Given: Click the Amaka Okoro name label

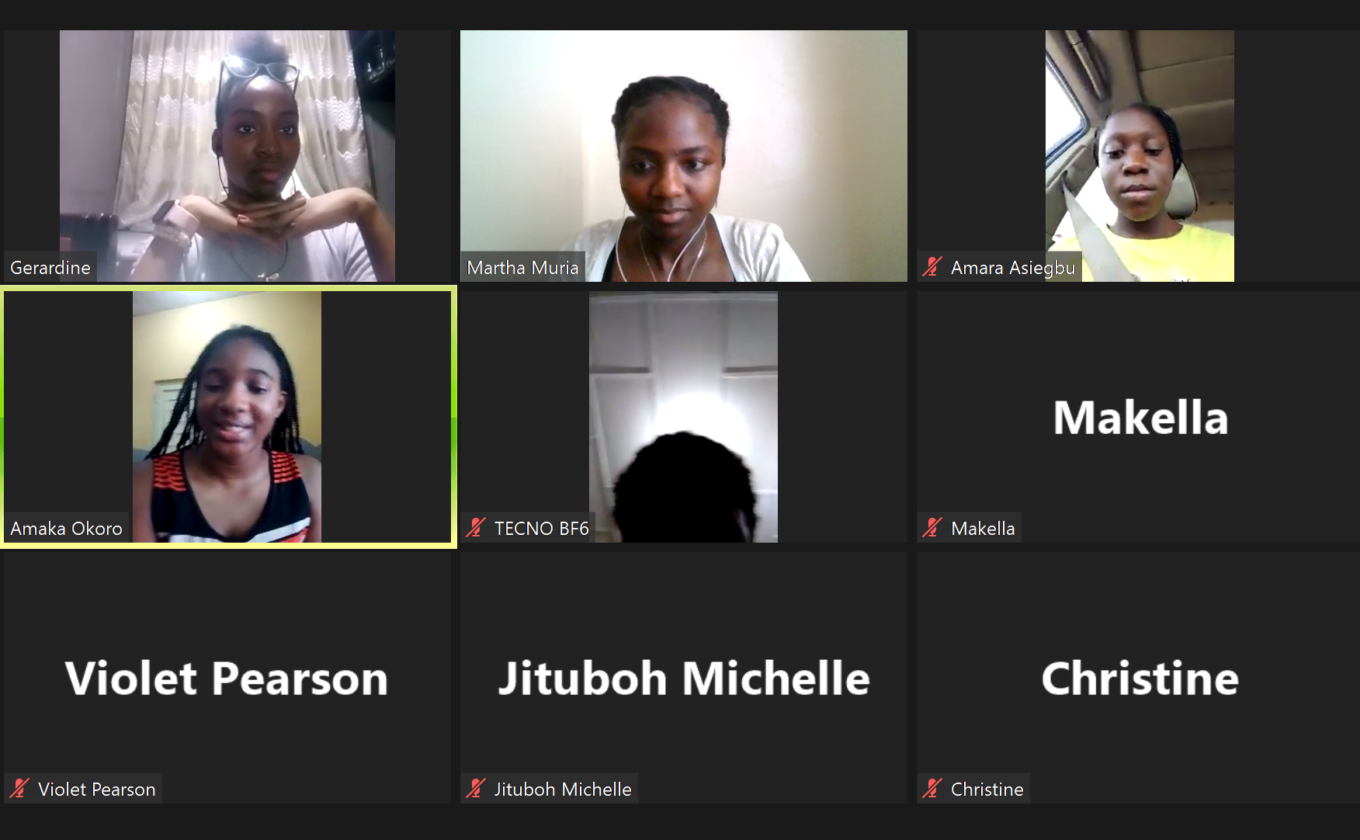Looking at the screenshot, I should point(66,528).
